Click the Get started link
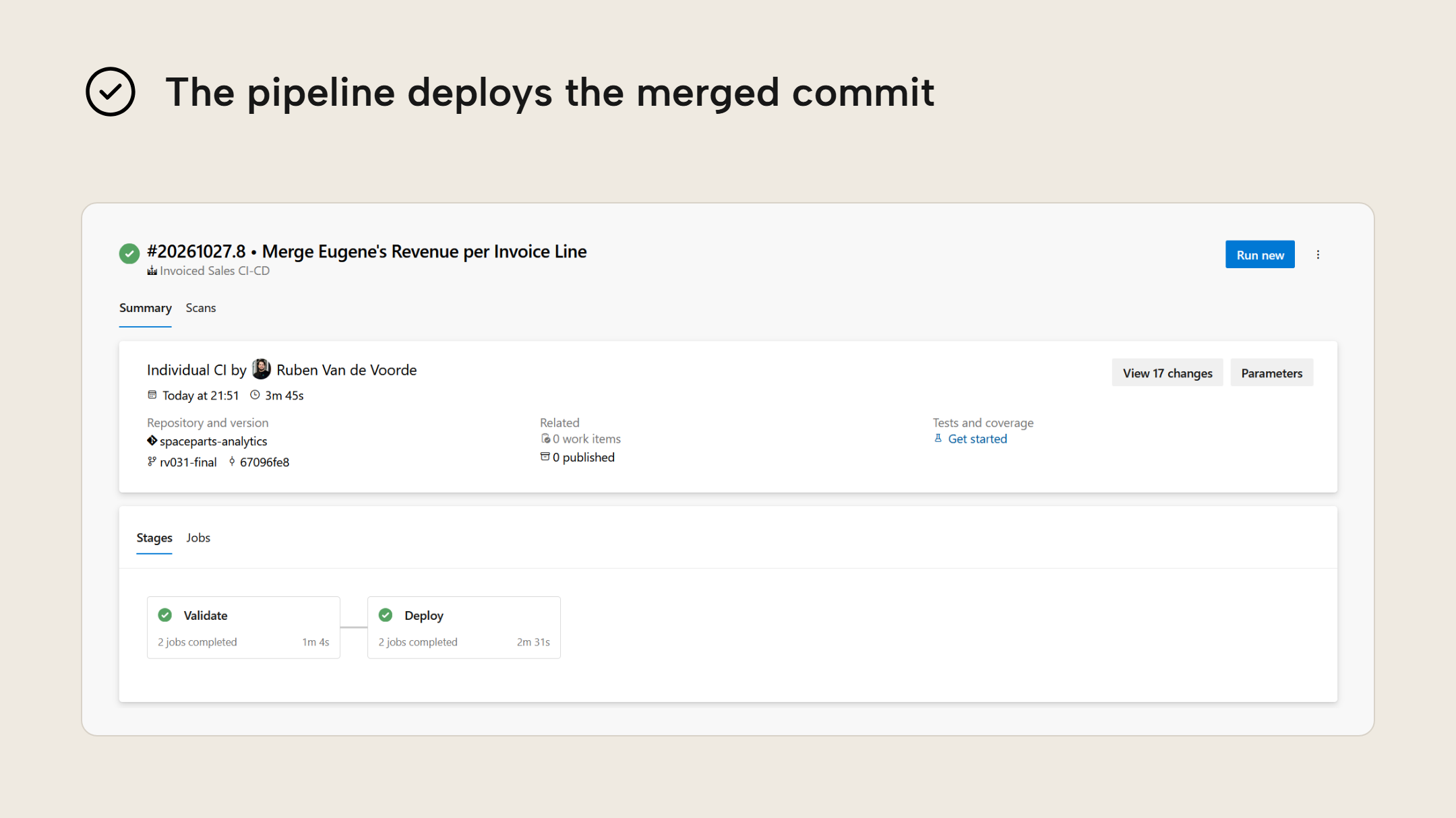This screenshot has height=818, width=1456. pyautogui.click(x=977, y=439)
